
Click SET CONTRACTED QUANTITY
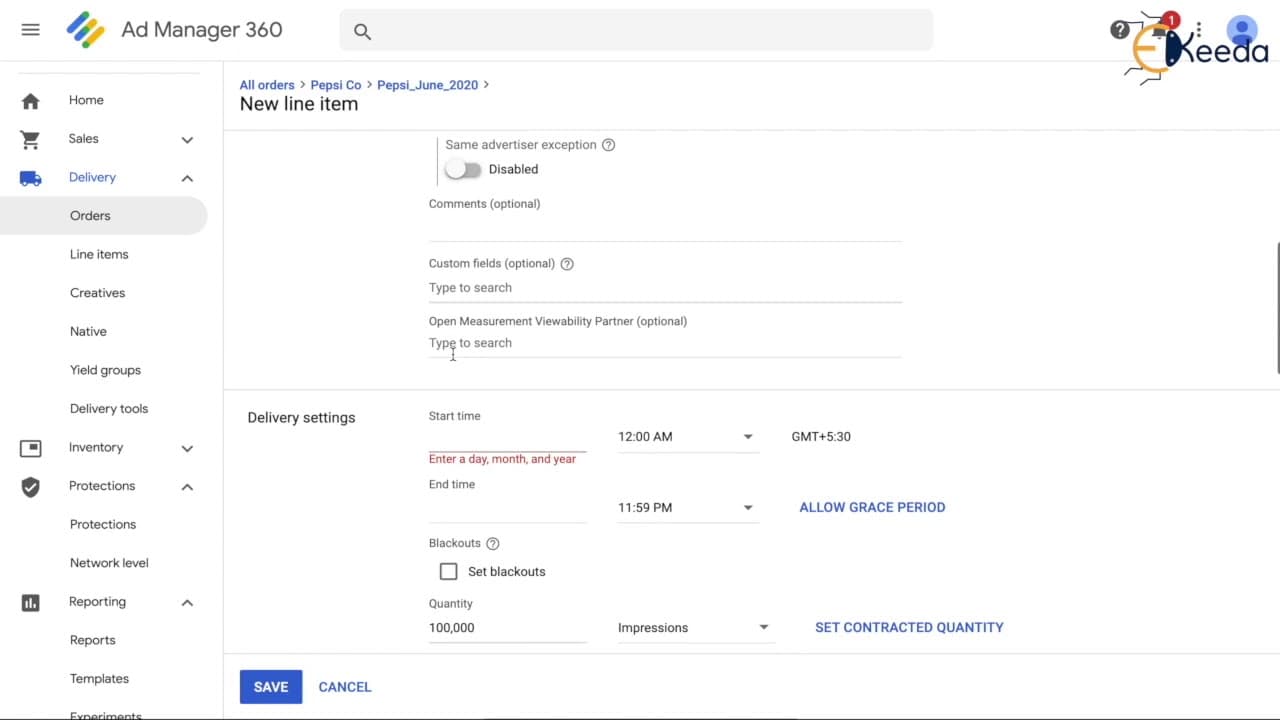(909, 628)
